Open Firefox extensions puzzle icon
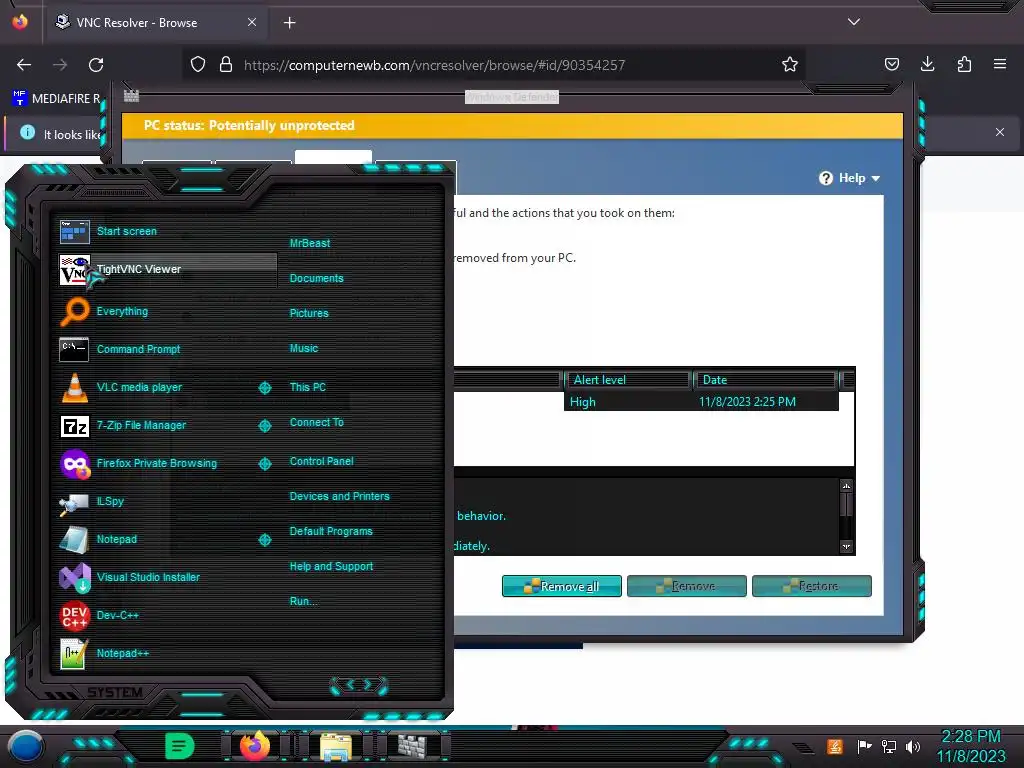This screenshot has height=768, width=1024. coord(964,64)
